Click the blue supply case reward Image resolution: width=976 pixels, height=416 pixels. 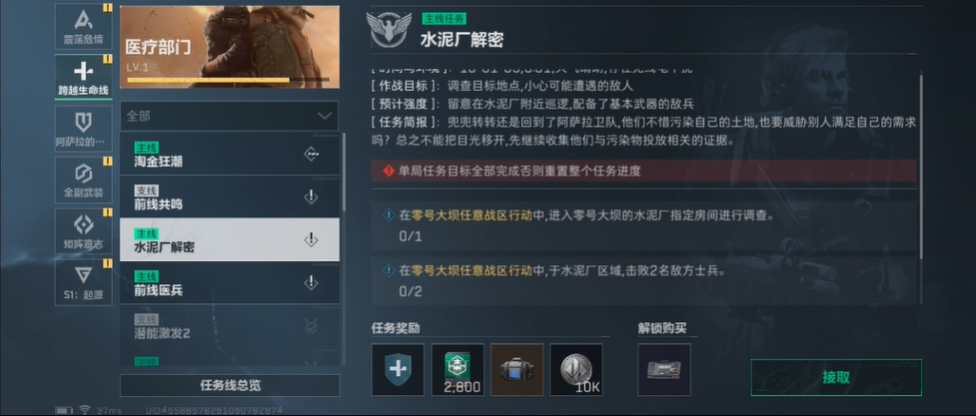517,369
